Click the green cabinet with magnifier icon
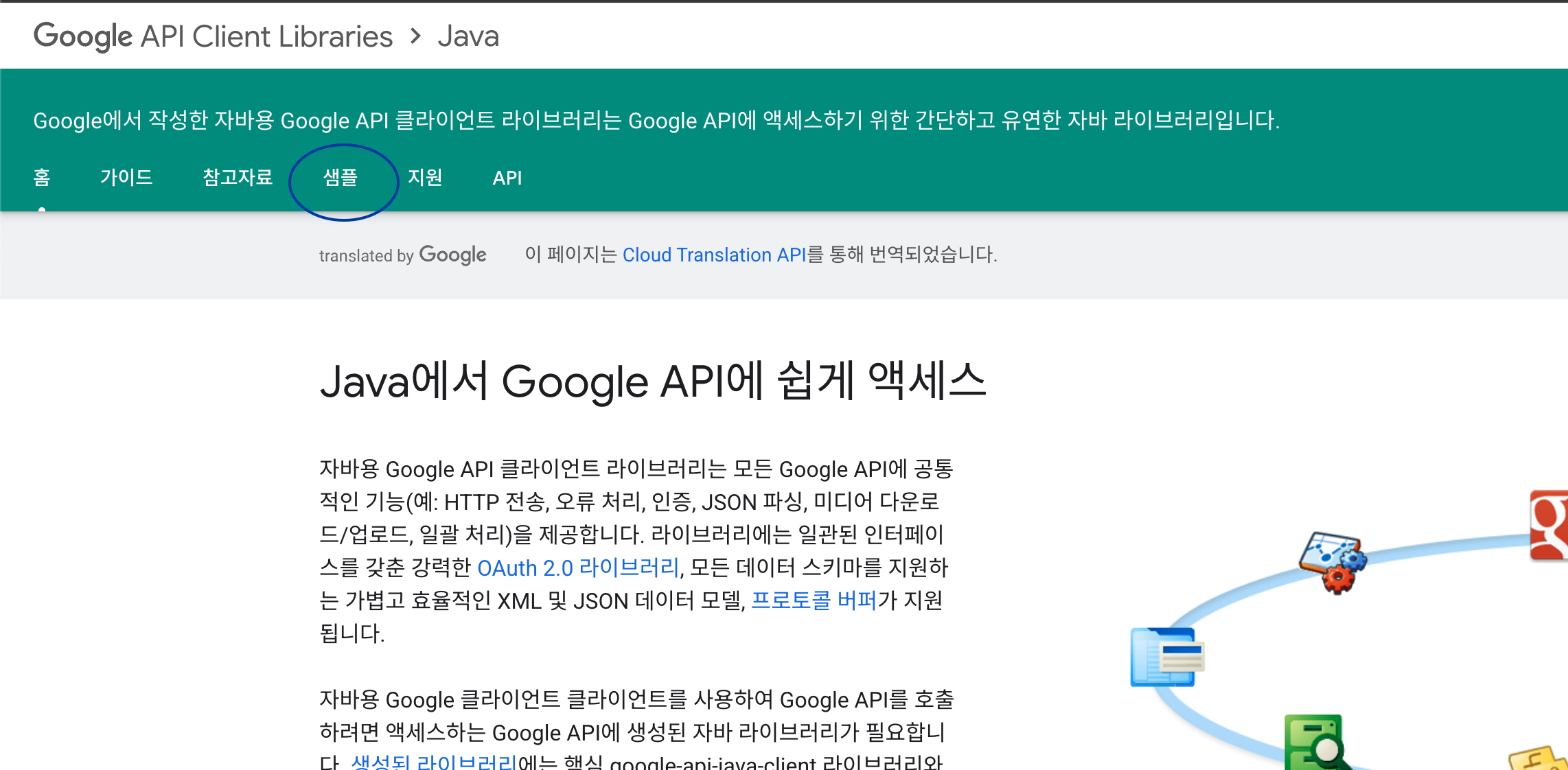The height and width of the screenshot is (770, 1568). click(1315, 743)
